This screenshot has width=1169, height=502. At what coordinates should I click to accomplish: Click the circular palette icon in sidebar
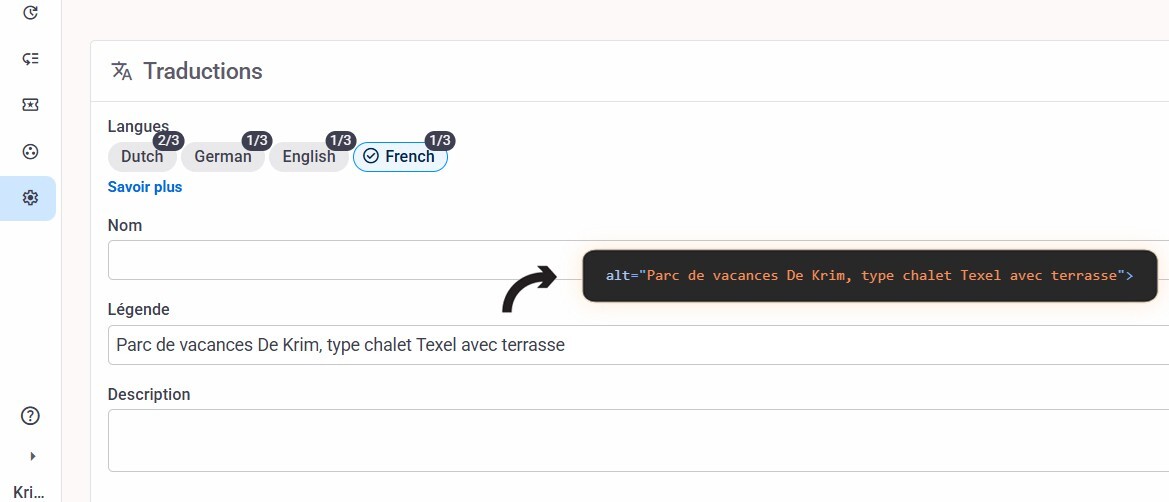(x=30, y=152)
